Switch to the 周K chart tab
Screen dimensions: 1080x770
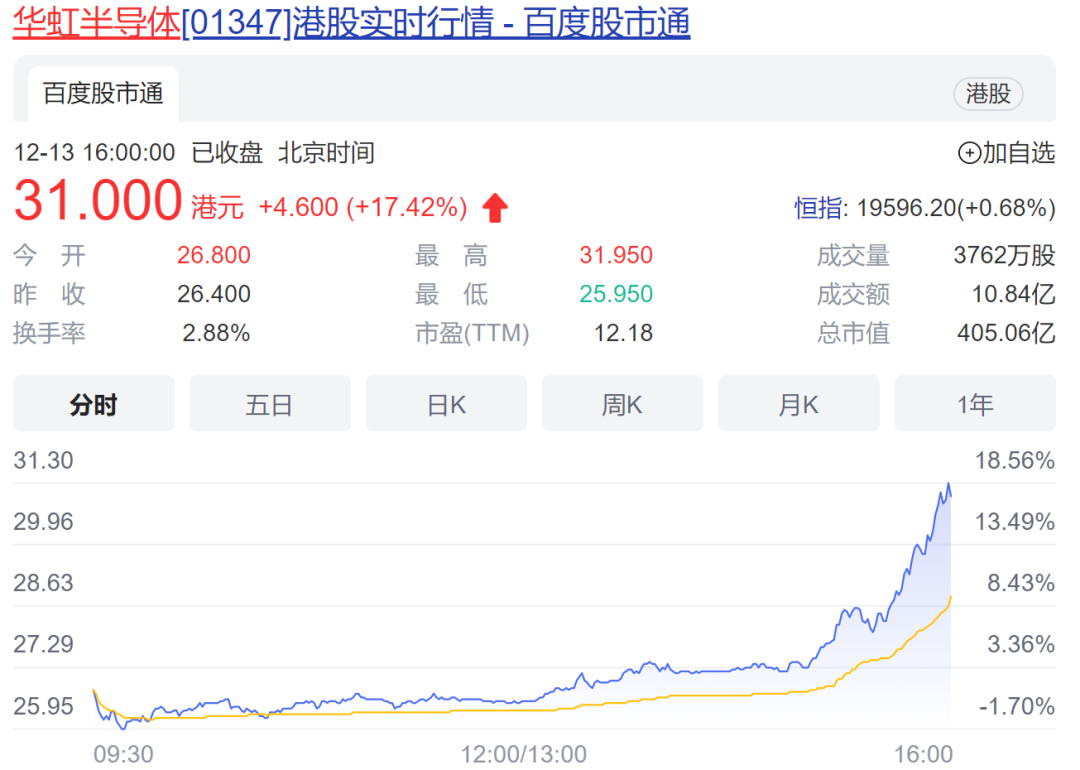click(x=623, y=404)
